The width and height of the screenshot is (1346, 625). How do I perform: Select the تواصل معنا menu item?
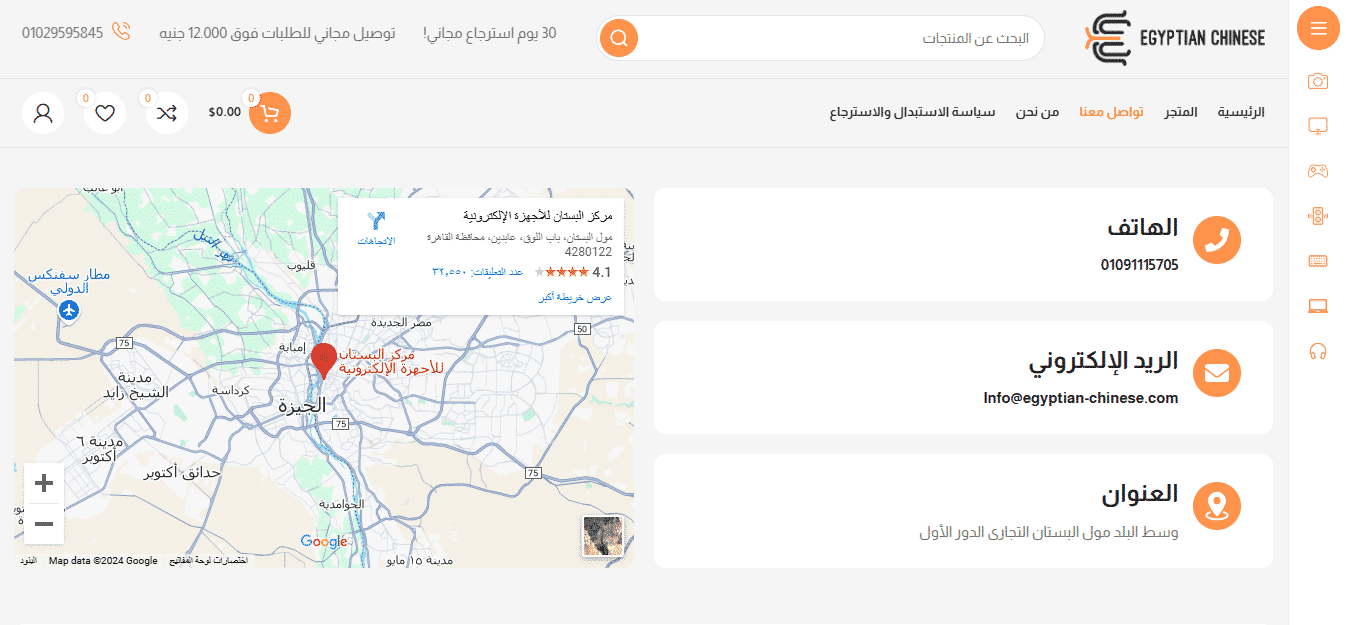(1111, 112)
